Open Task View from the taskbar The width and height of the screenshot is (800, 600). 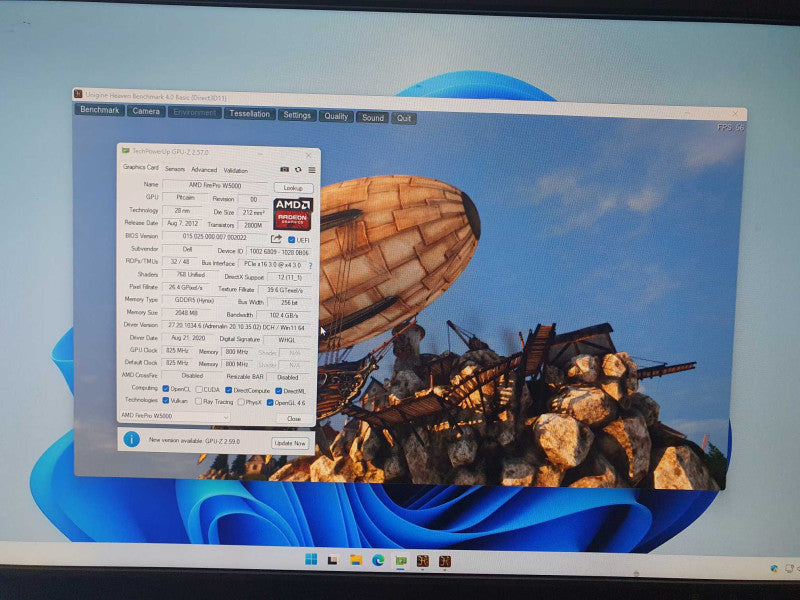[333, 560]
